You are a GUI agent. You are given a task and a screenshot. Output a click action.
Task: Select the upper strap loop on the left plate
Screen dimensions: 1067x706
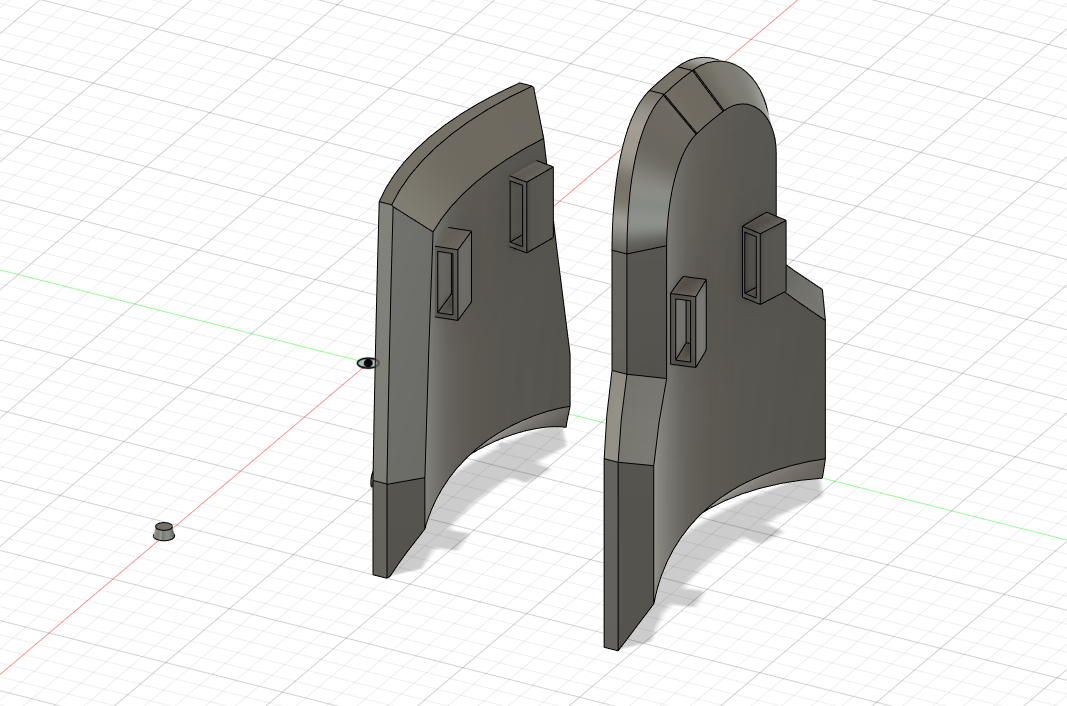coord(529,206)
